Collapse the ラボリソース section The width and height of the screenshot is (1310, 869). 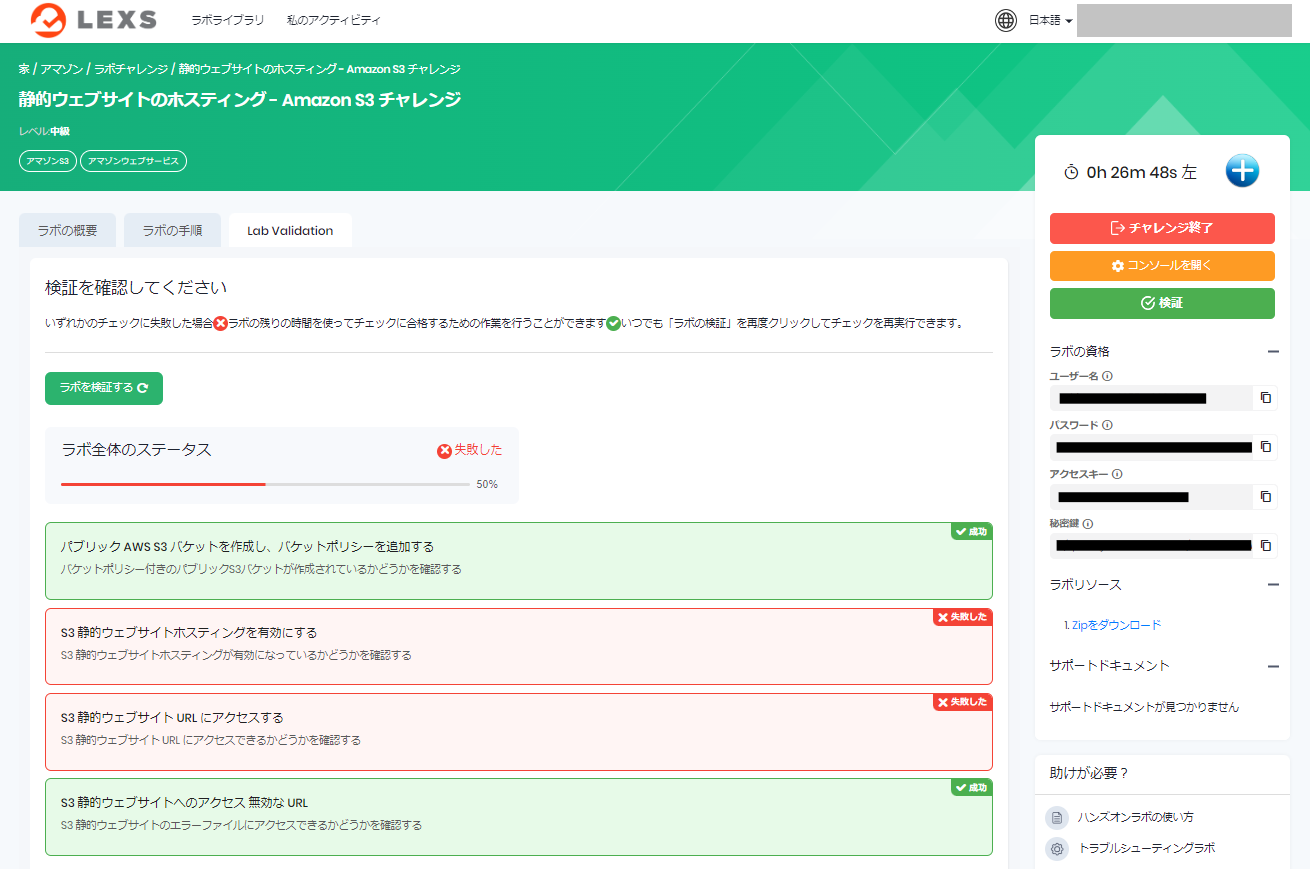click(1273, 584)
